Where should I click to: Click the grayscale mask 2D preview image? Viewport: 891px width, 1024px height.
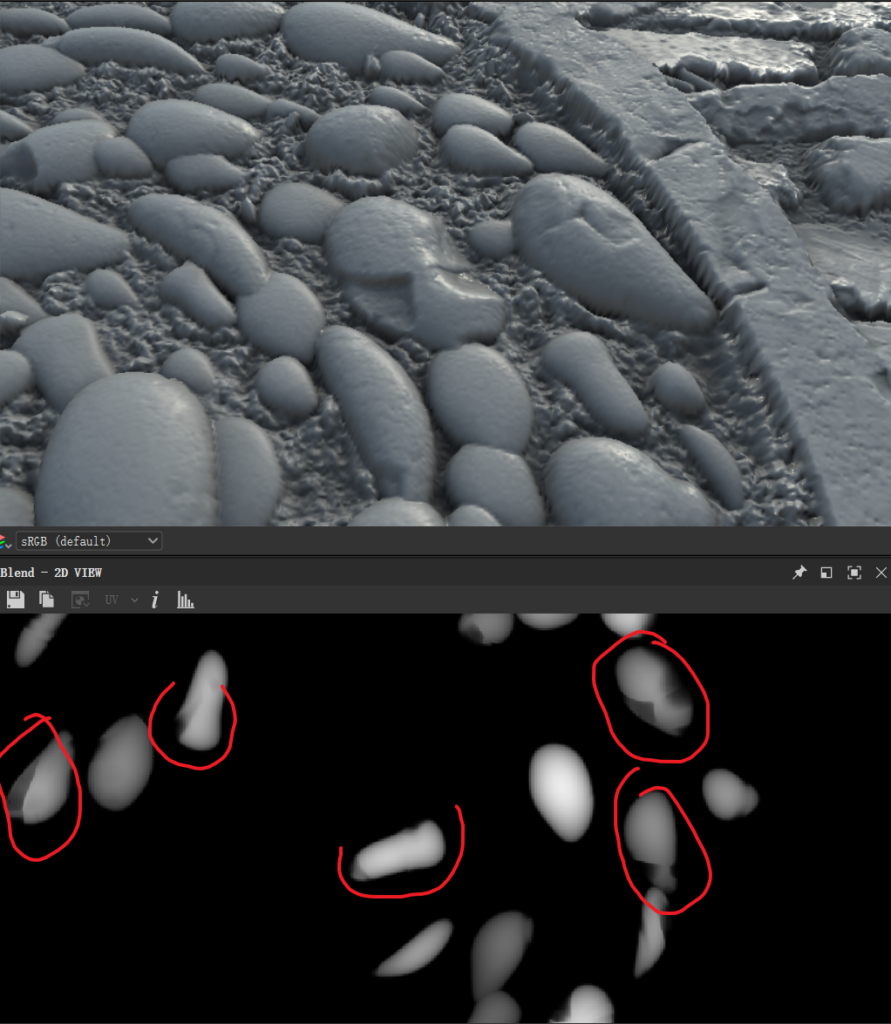coord(446,818)
